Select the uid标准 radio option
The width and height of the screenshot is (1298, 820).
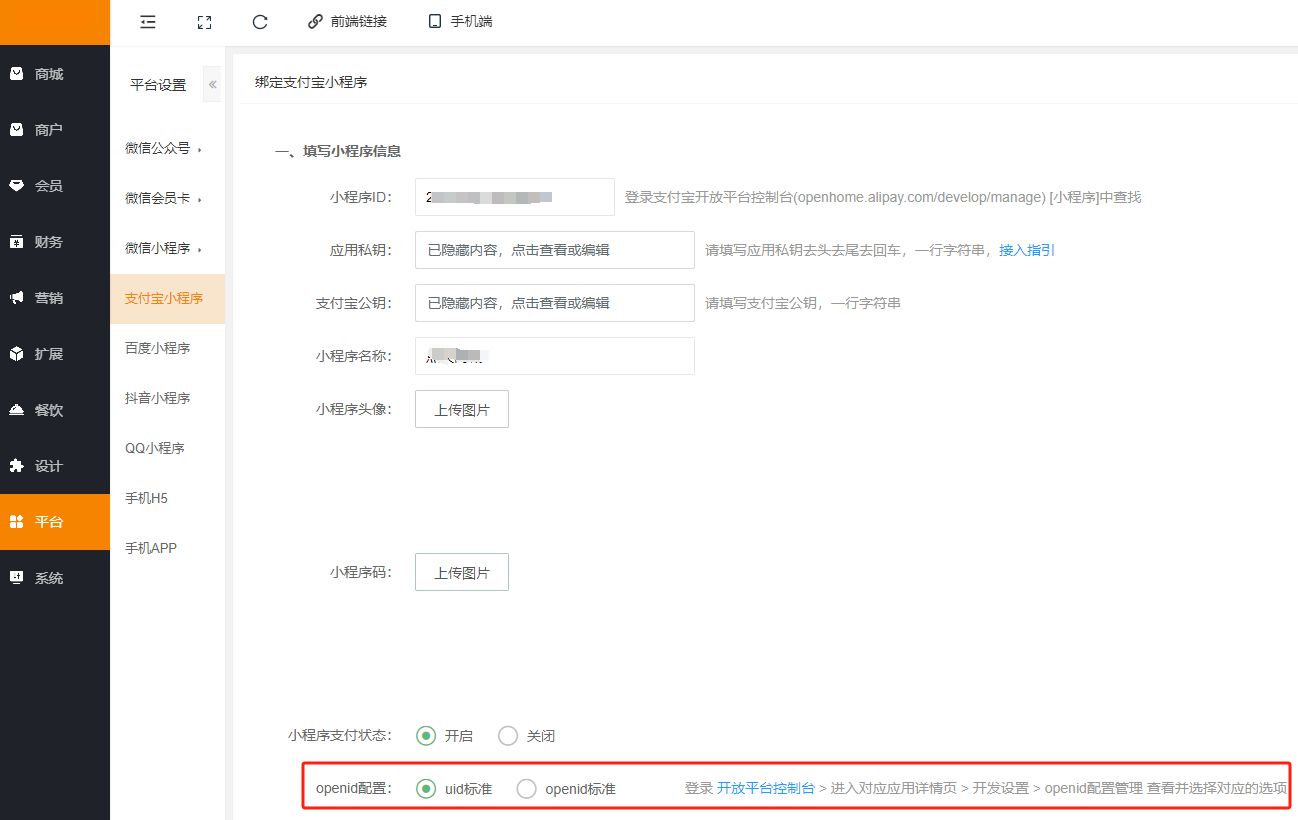pos(427,789)
